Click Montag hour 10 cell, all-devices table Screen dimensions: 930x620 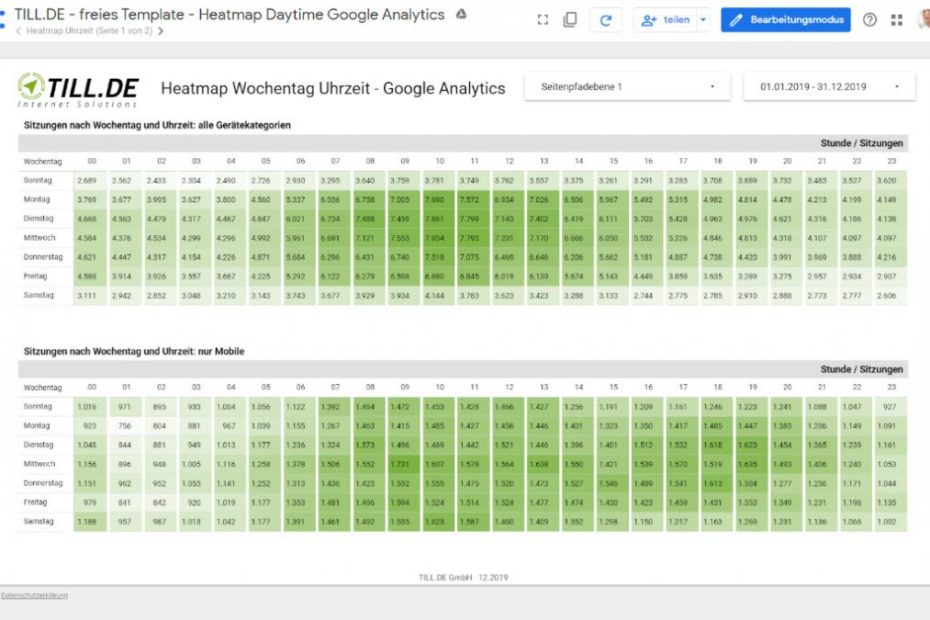point(438,200)
